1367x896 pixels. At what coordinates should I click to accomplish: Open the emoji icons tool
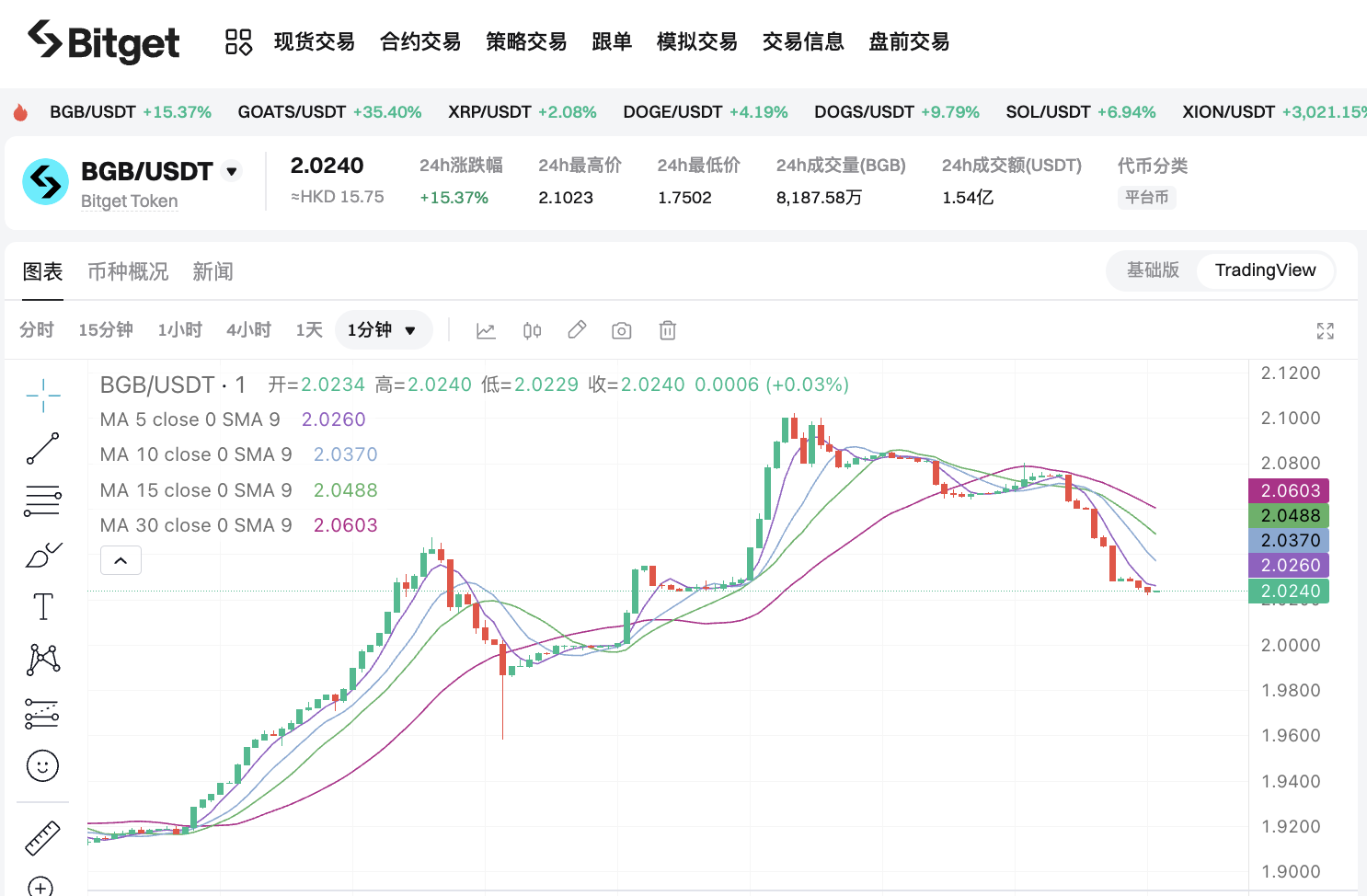(x=43, y=765)
